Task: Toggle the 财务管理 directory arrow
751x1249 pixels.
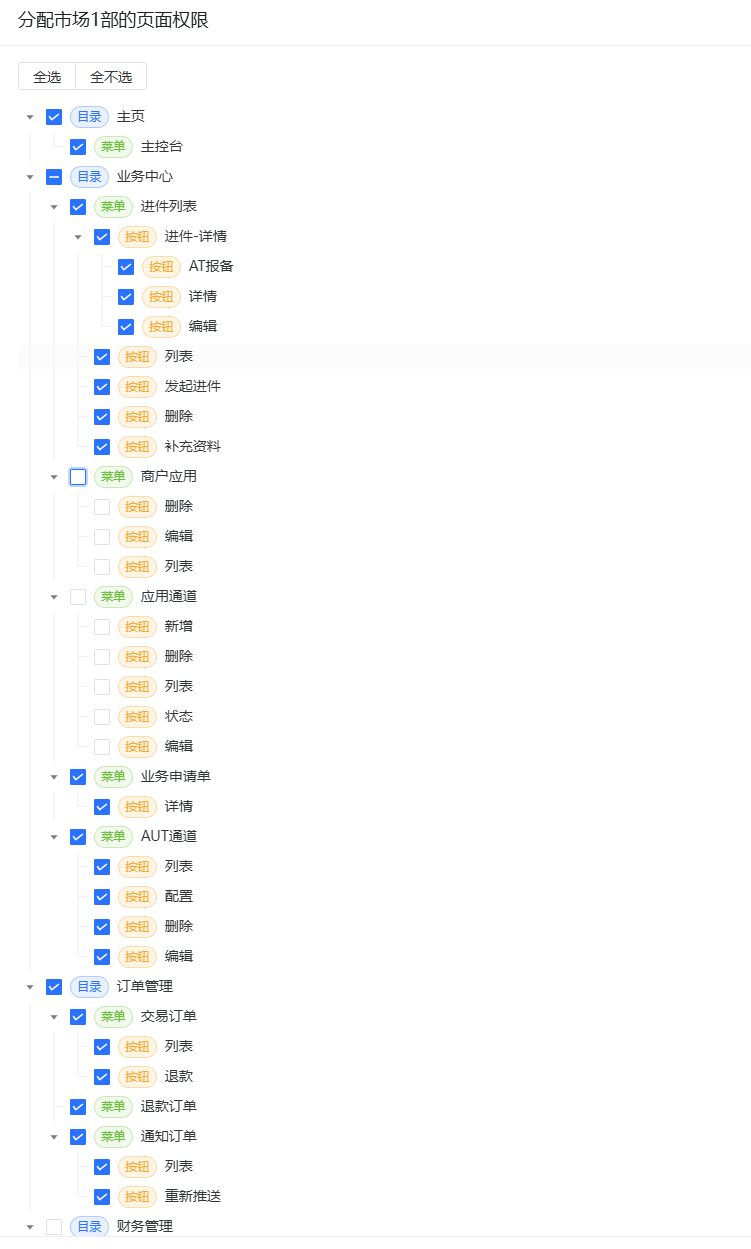Action: tap(30, 1227)
